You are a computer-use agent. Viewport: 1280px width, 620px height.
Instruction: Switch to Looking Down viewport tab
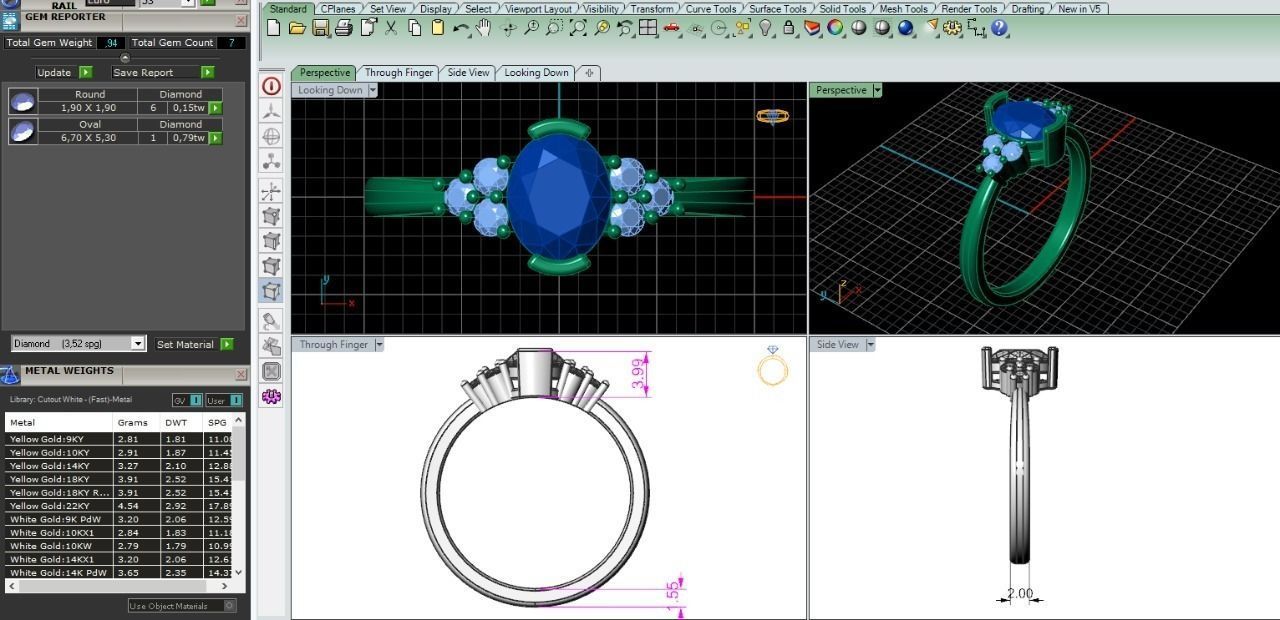(536, 72)
